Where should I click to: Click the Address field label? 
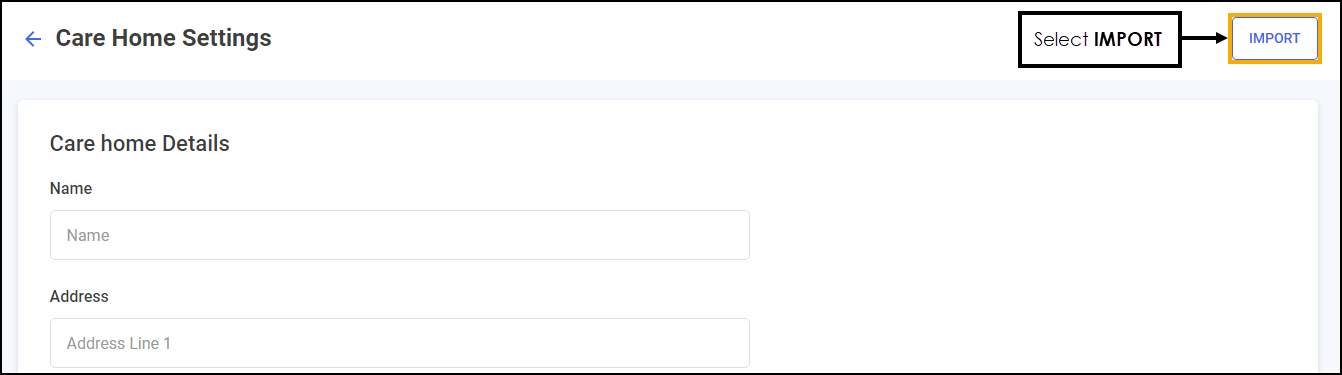pyautogui.click(x=79, y=296)
